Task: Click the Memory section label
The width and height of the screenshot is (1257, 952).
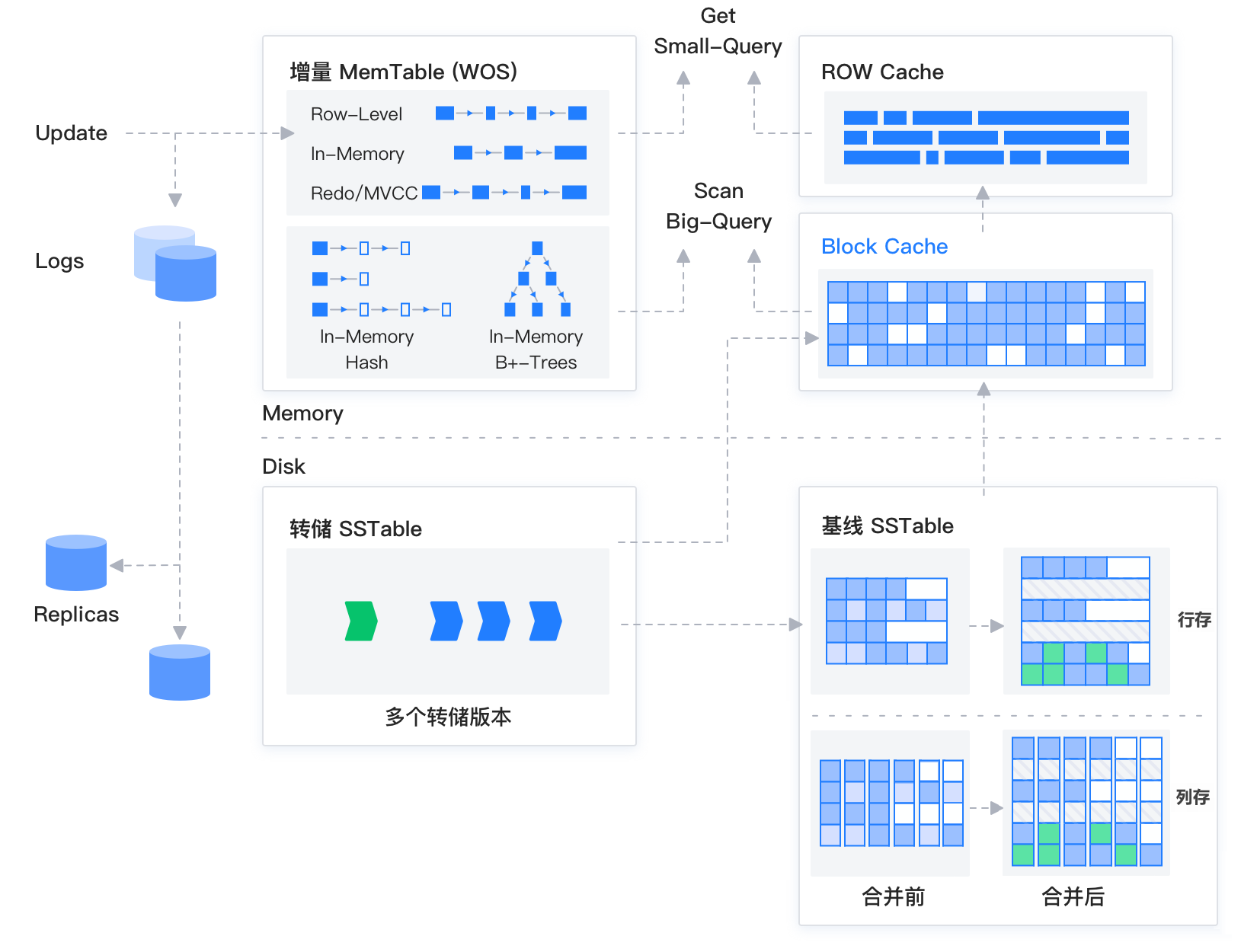Action: coord(303,414)
